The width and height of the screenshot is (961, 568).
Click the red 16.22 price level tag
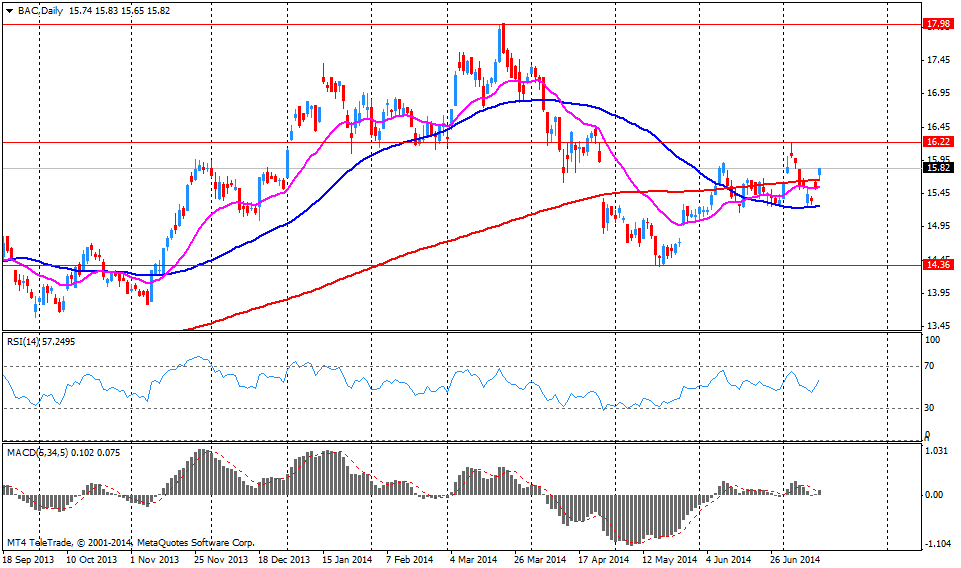click(x=938, y=143)
